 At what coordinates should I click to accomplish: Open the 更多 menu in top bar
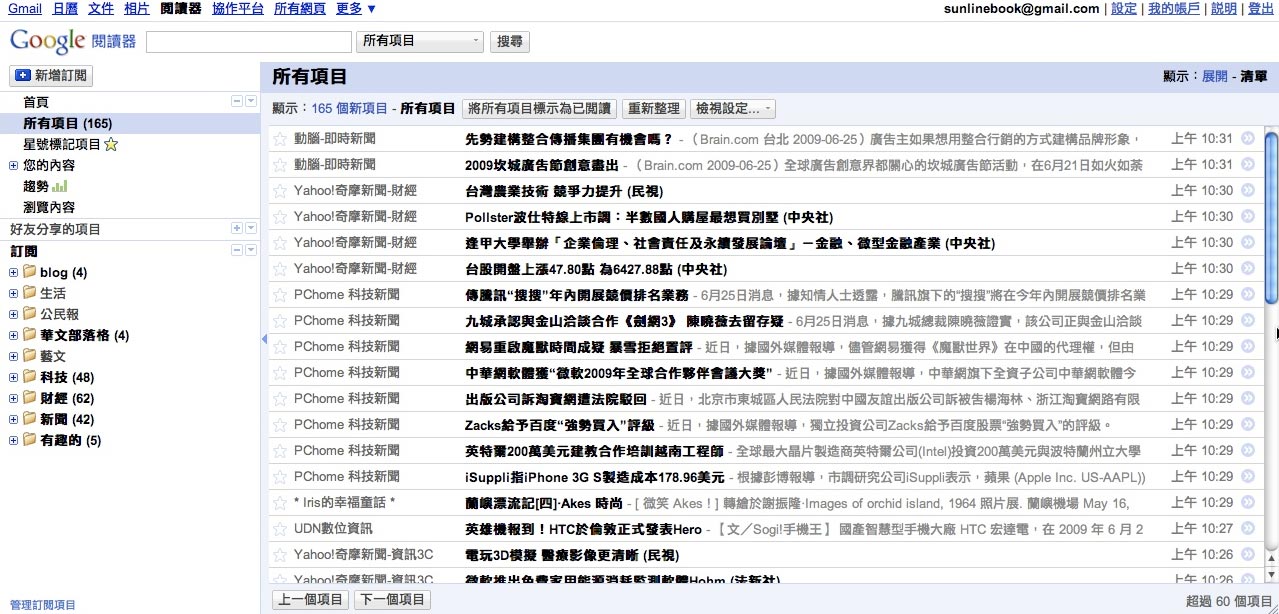click(356, 8)
